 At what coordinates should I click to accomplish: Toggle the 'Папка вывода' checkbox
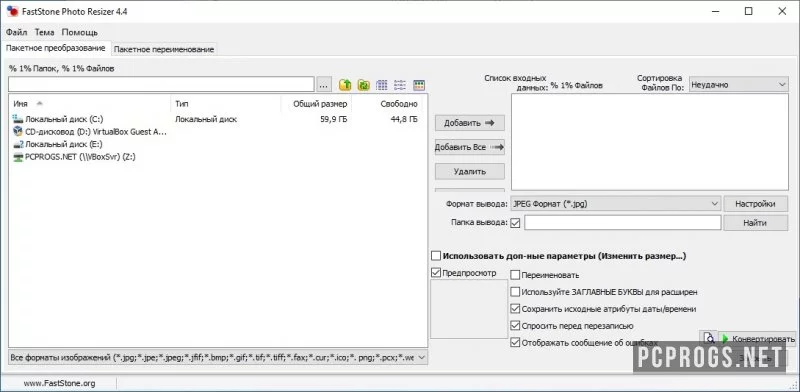(x=515, y=223)
